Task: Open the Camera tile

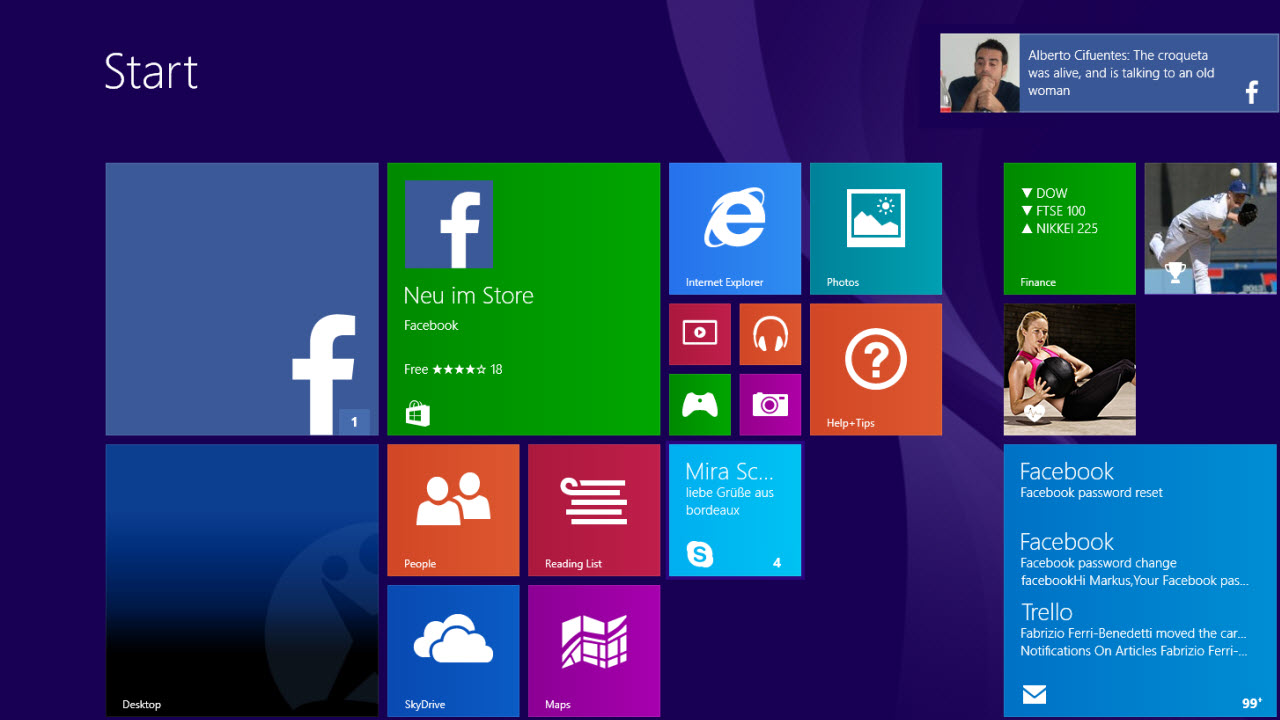Action: (770, 405)
